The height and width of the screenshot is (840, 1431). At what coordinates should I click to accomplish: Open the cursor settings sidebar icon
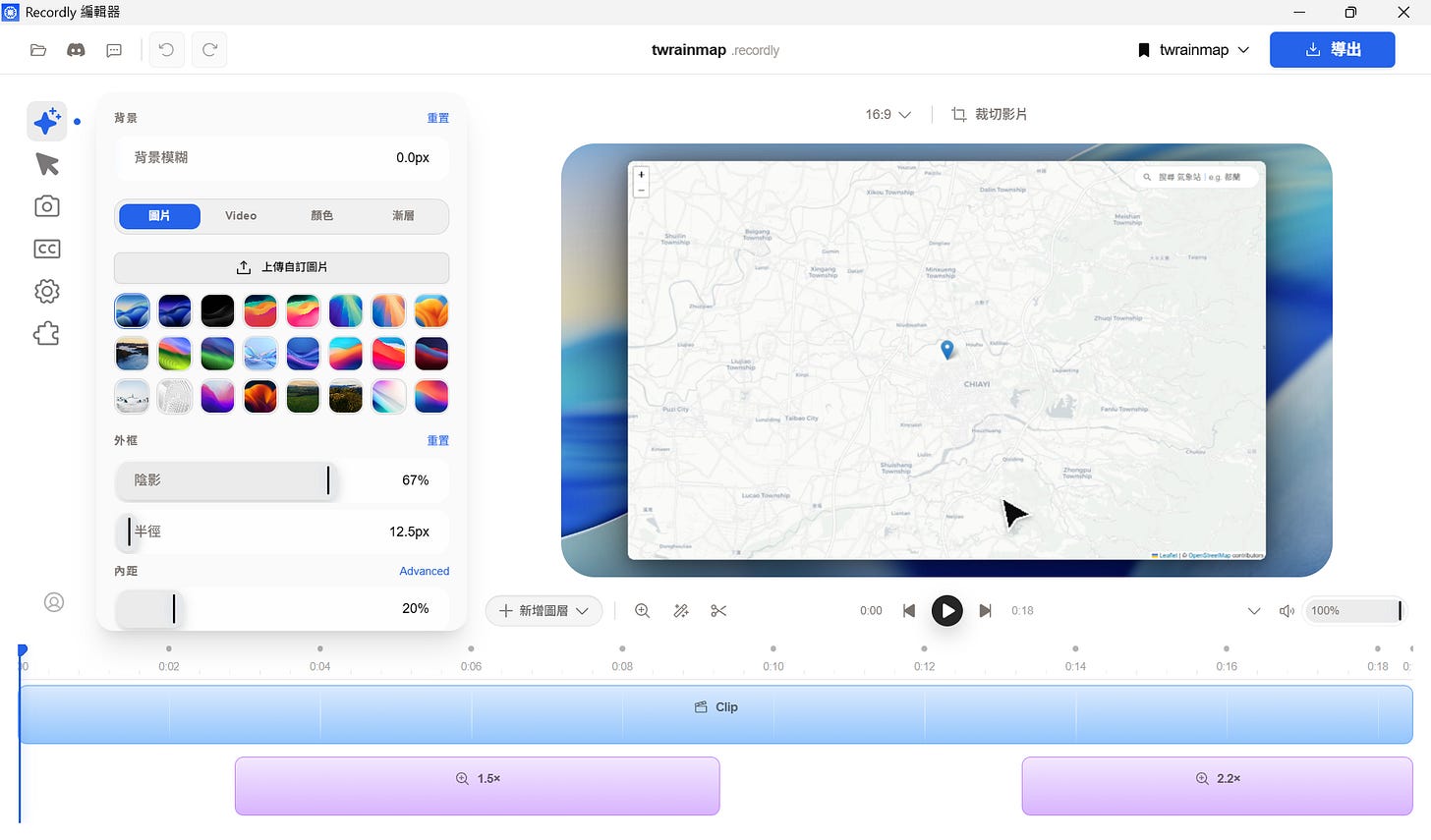[x=47, y=164]
